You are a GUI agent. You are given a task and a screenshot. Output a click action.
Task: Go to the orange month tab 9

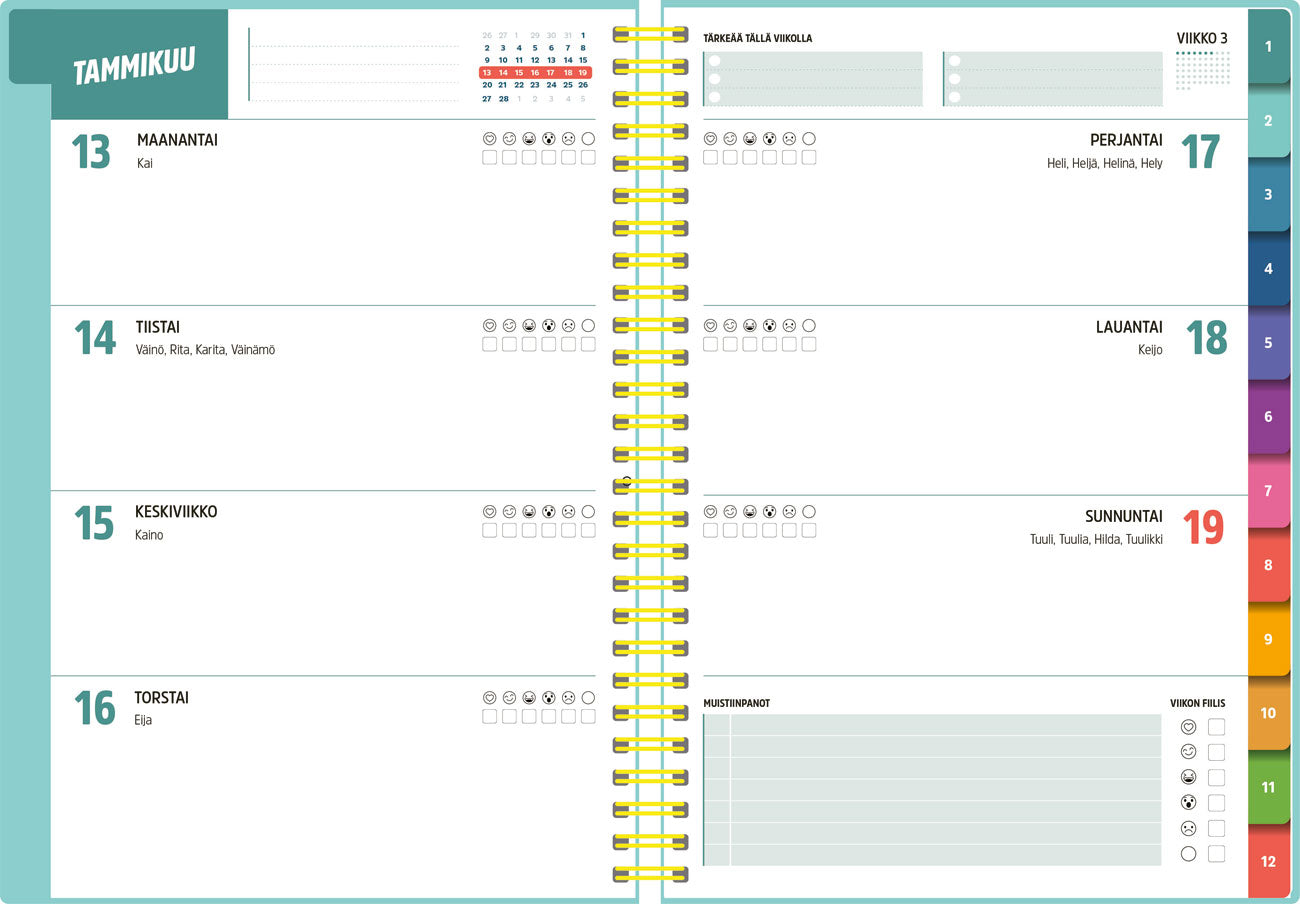tap(1269, 639)
